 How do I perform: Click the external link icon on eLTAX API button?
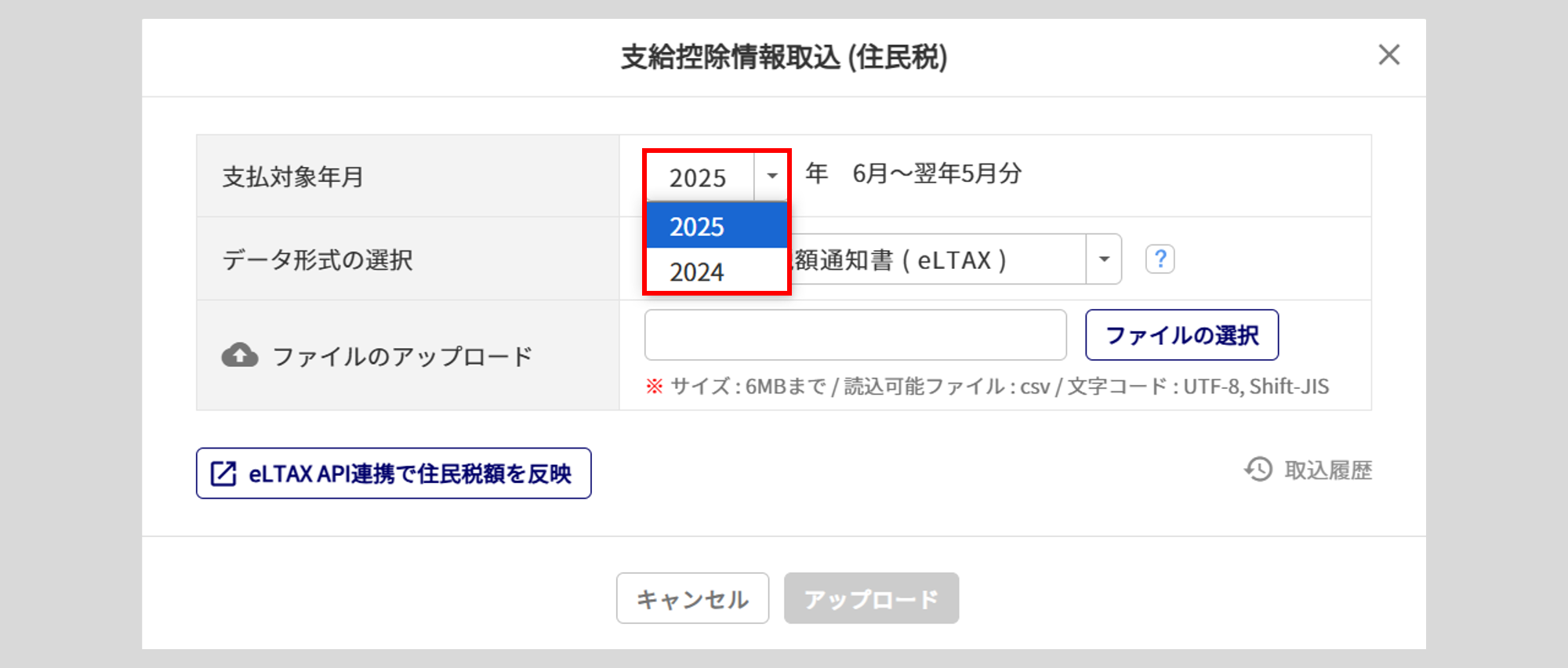pos(223,474)
